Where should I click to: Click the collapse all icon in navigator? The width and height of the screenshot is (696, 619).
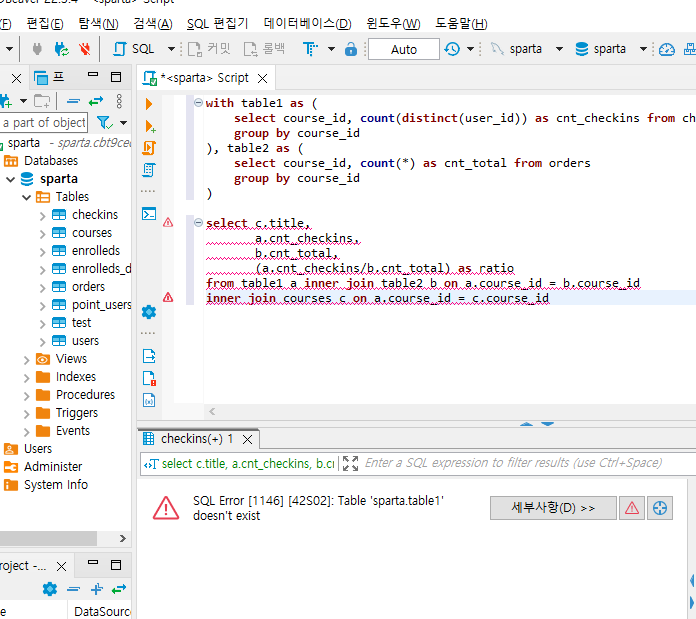point(73,102)
